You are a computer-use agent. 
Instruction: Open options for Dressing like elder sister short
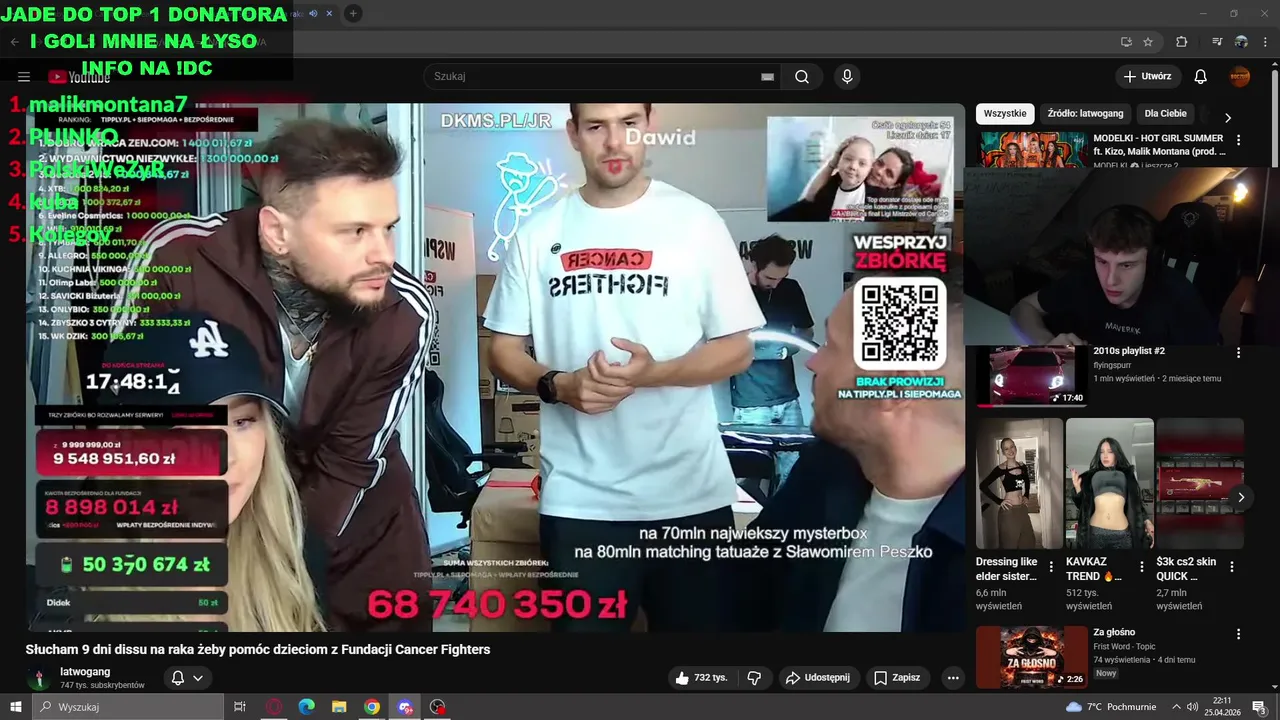pos(1052,567)
